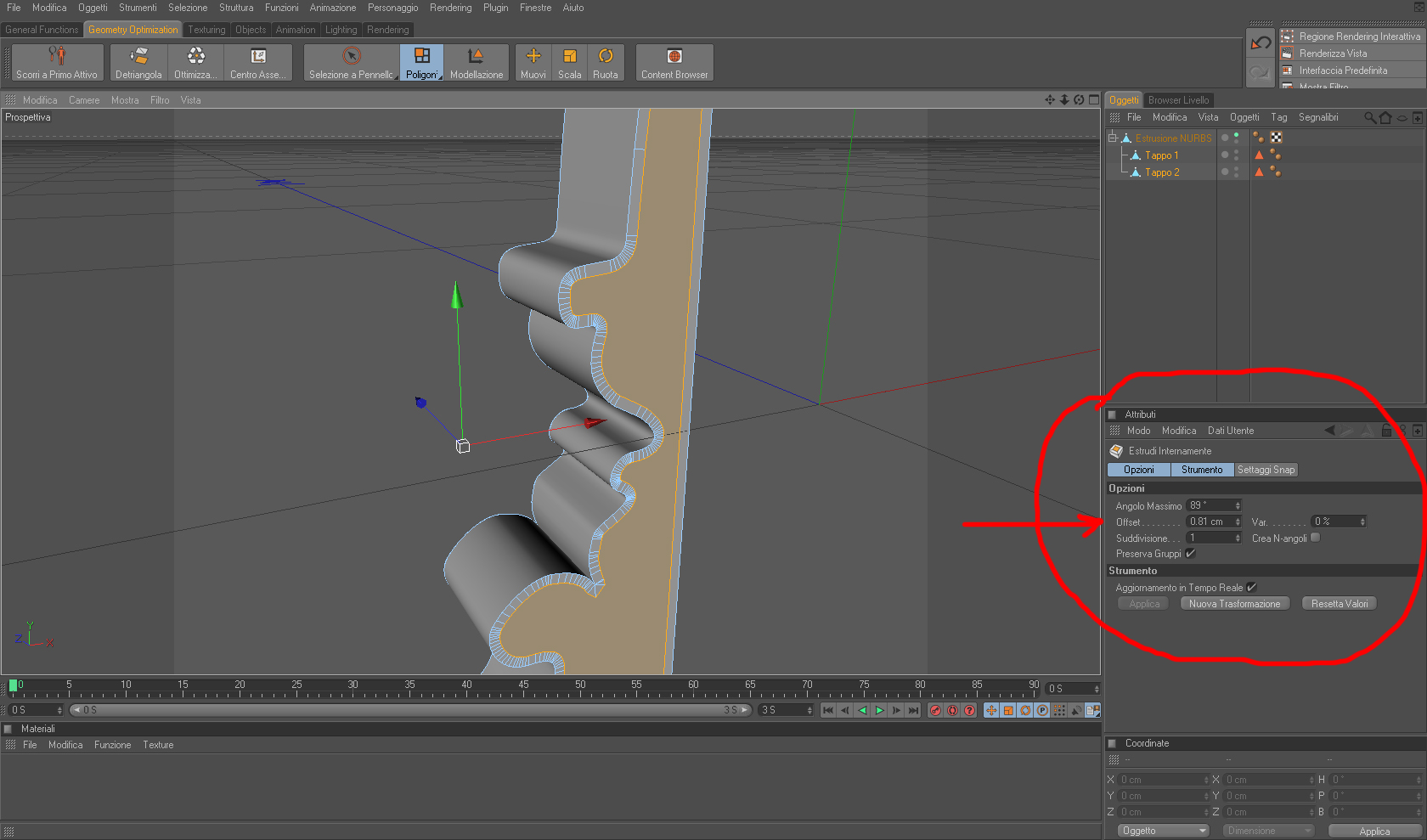
Task: Toggle parameter keyframe recording icon
Action: click(x=1042, y=710)
